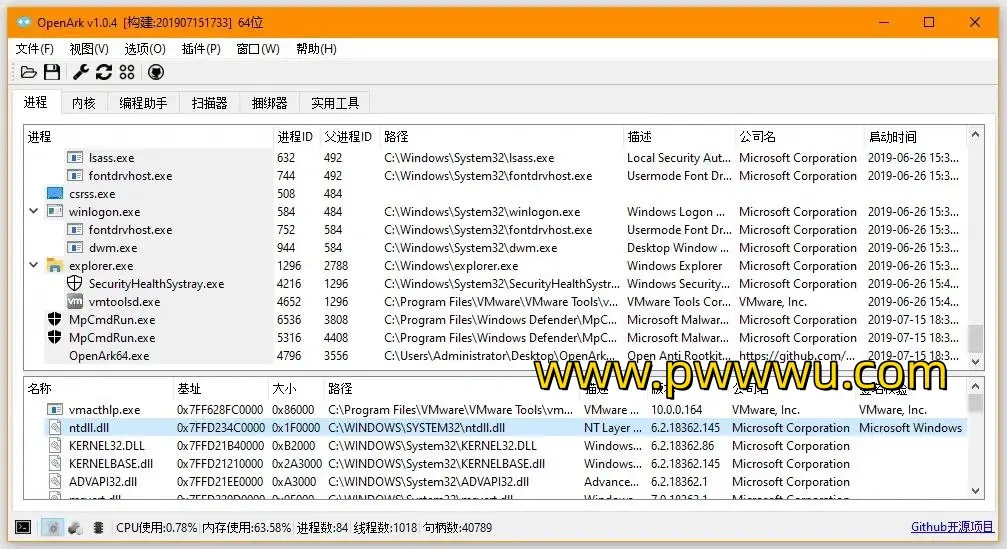This screenshot has width=1007, height=549.
Task: Click the open folder toolbar icon
Action: pos(29,72)
